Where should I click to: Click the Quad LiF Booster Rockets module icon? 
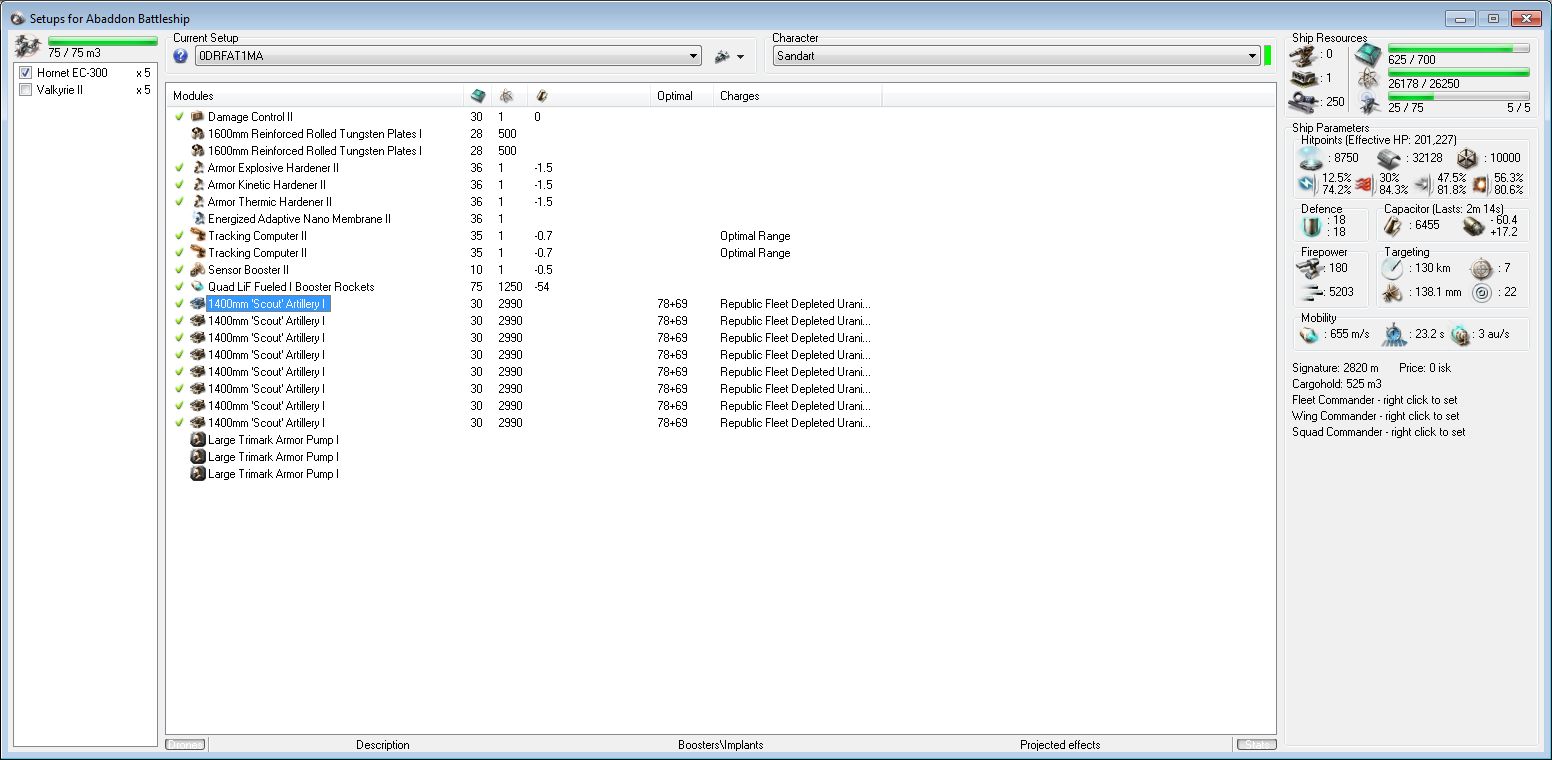198,287
